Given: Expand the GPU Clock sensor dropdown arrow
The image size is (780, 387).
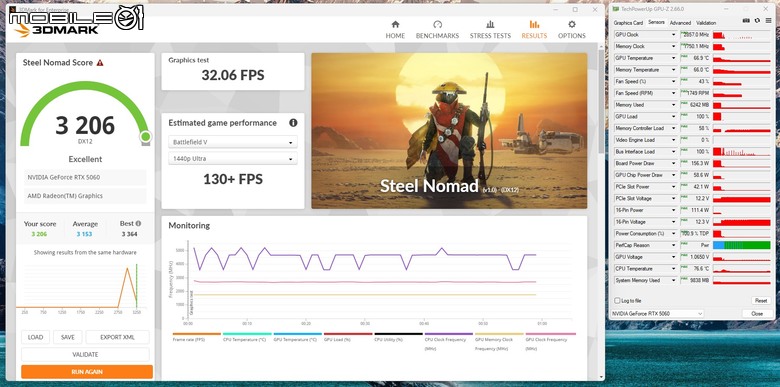Looking at the screenshot, I should [x=674, y=35].
